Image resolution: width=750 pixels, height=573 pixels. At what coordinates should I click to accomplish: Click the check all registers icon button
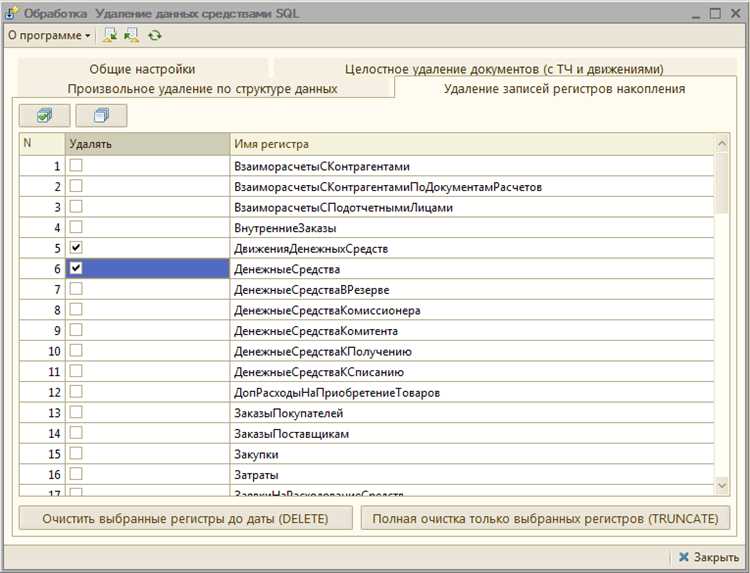tap(45, 116)
